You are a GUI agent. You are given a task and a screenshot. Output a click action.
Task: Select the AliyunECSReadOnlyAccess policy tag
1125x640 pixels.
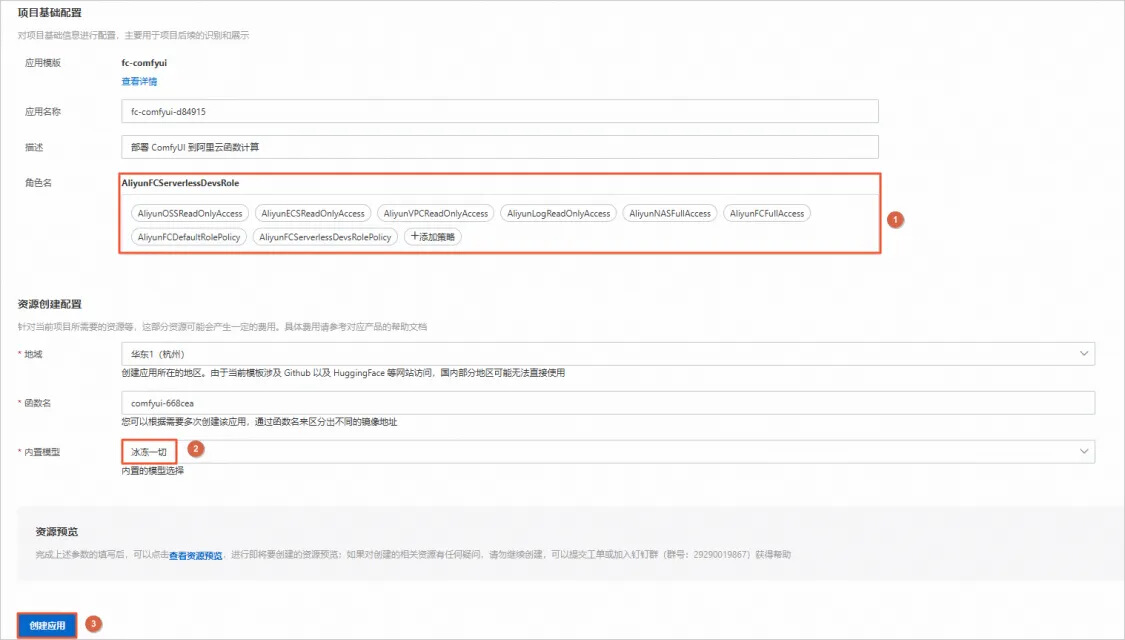[x=313, y=213]
